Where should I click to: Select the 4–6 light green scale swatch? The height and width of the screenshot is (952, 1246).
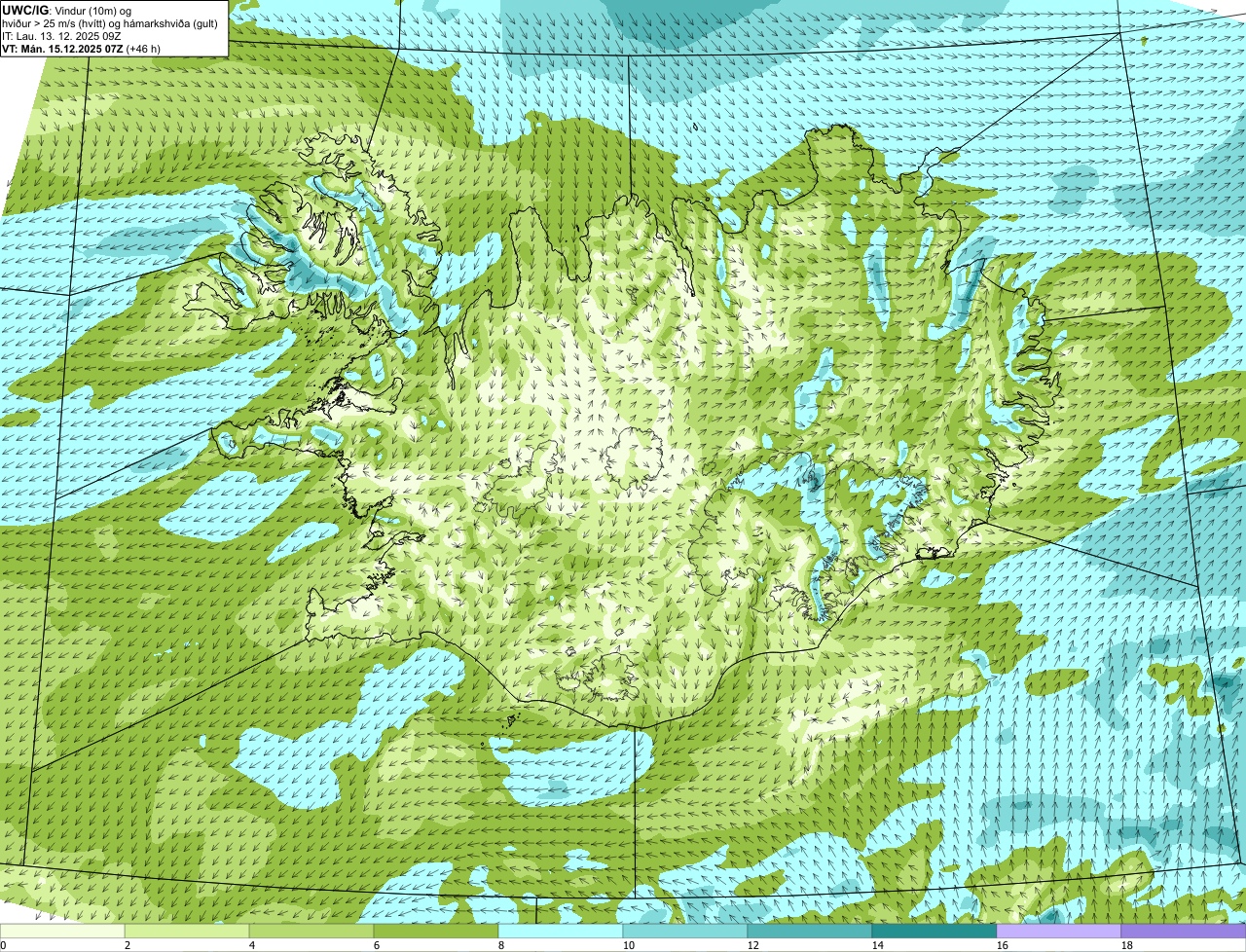(311, 931)
